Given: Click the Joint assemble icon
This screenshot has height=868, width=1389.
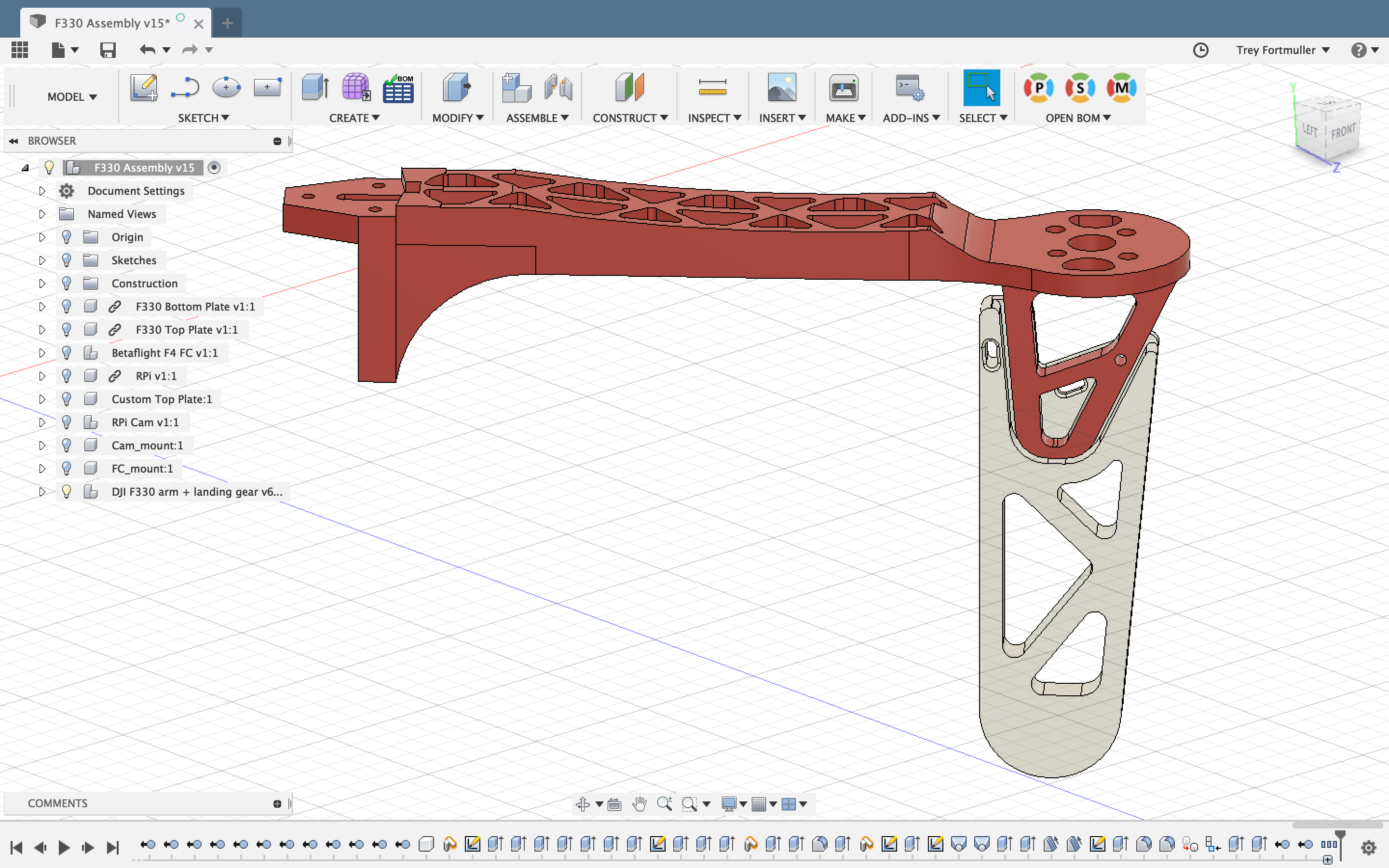Looking at the screenshot, I should (x=558, y=88).
